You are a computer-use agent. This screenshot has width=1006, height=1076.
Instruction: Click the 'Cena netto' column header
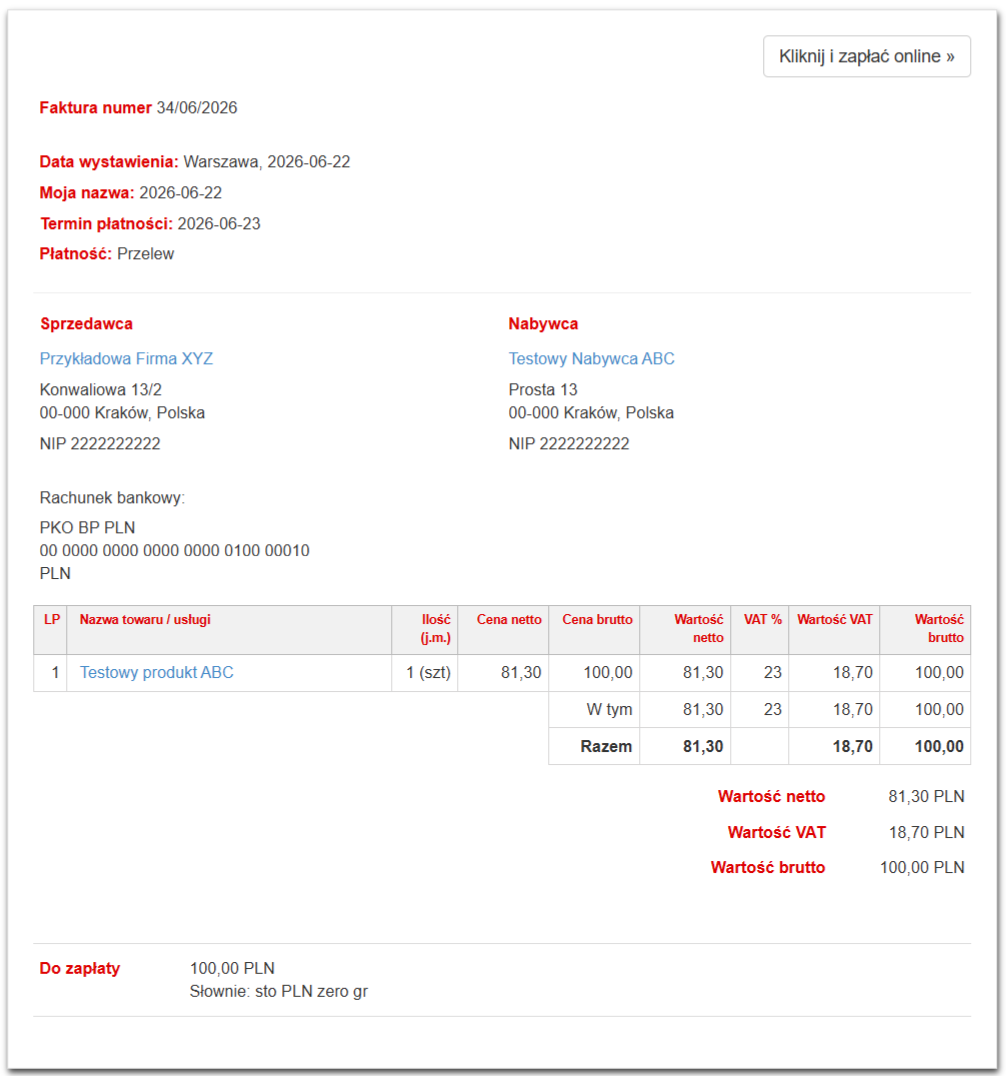[509, 620]
